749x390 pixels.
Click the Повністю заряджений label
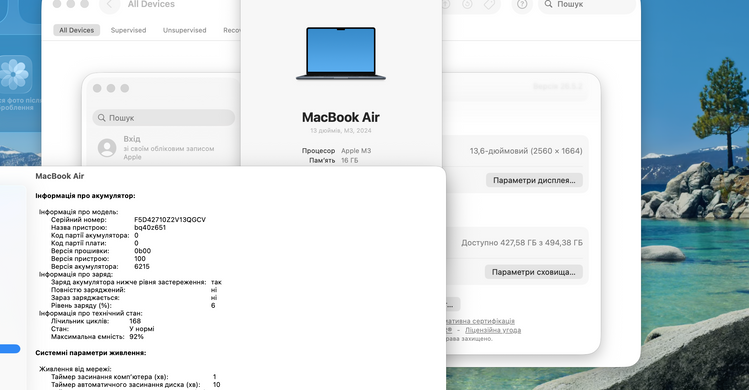point(88,290)
